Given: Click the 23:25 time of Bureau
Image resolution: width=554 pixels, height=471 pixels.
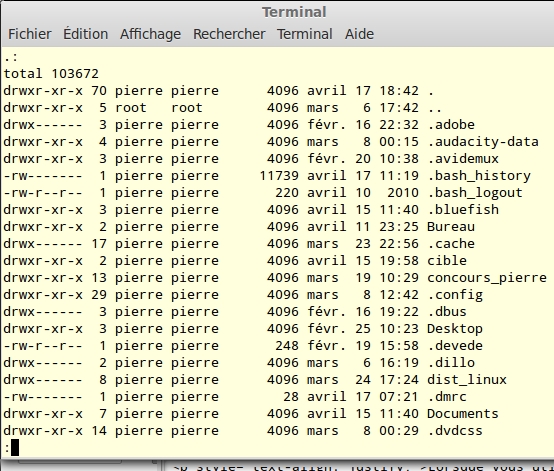Looking at the screenshot, I should tap(399, 226).
